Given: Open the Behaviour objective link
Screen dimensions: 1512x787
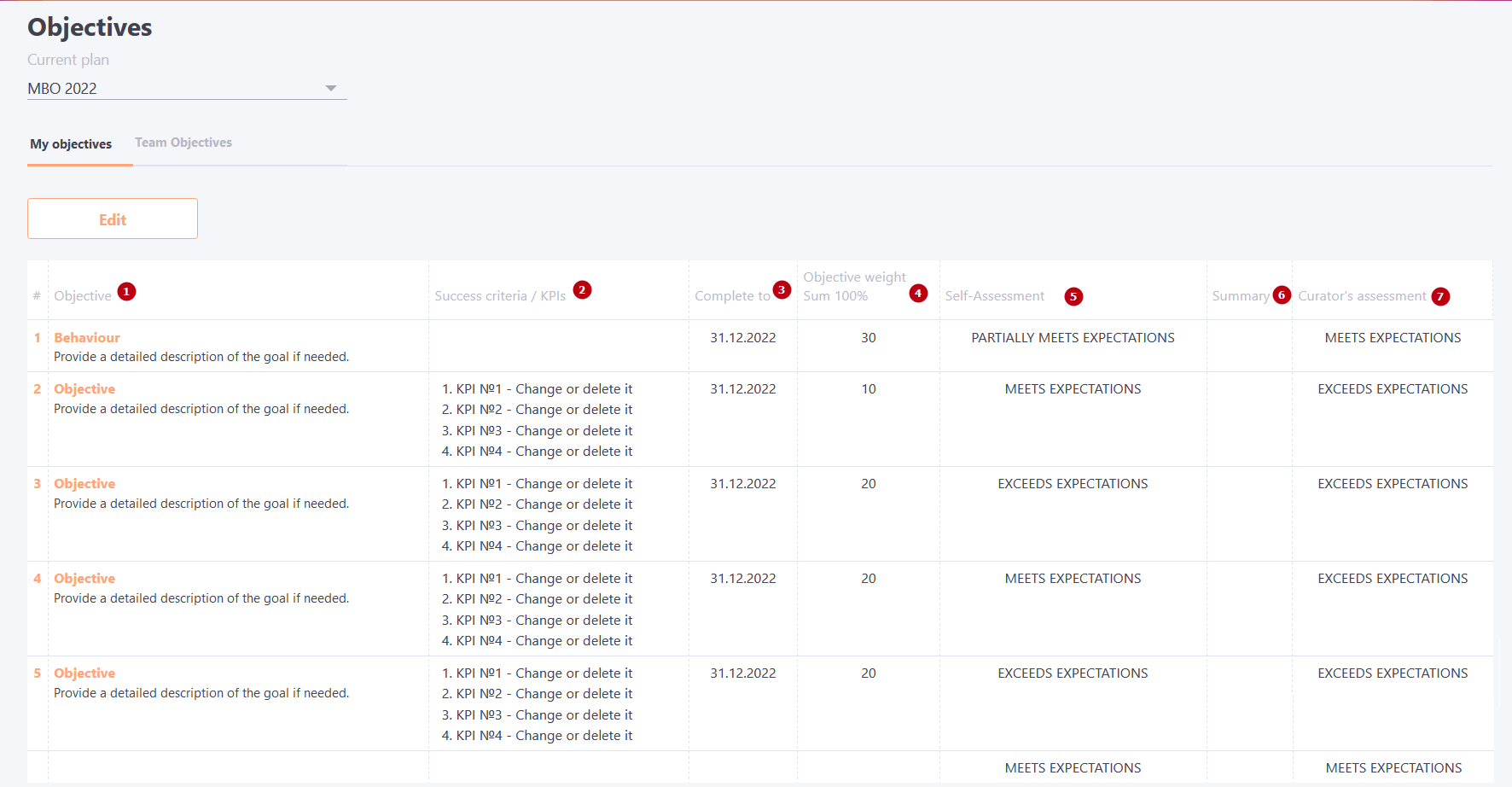Looking at the screenshot, I should (87, 338).
